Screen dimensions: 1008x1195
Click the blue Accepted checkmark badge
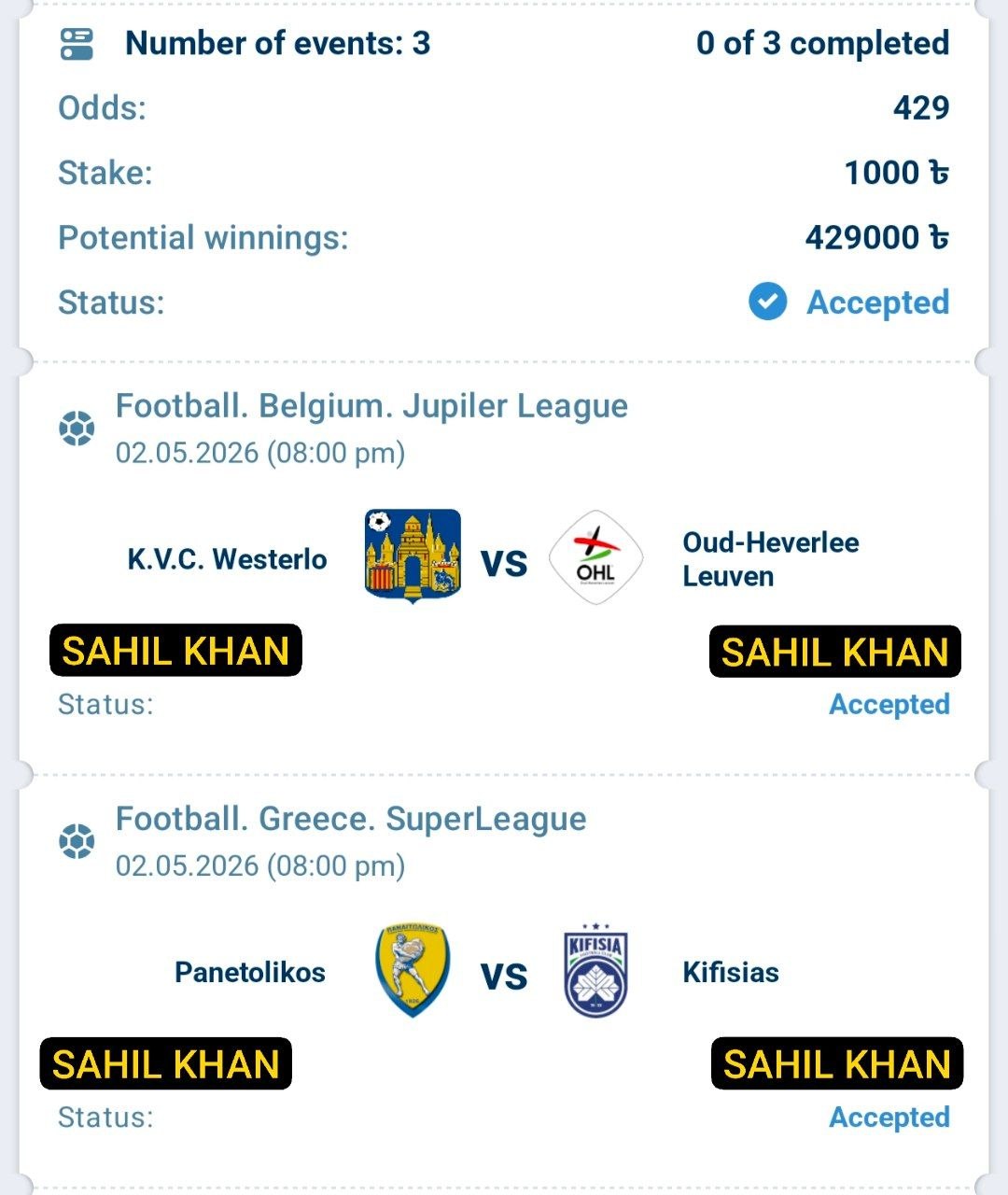(767, 302)
